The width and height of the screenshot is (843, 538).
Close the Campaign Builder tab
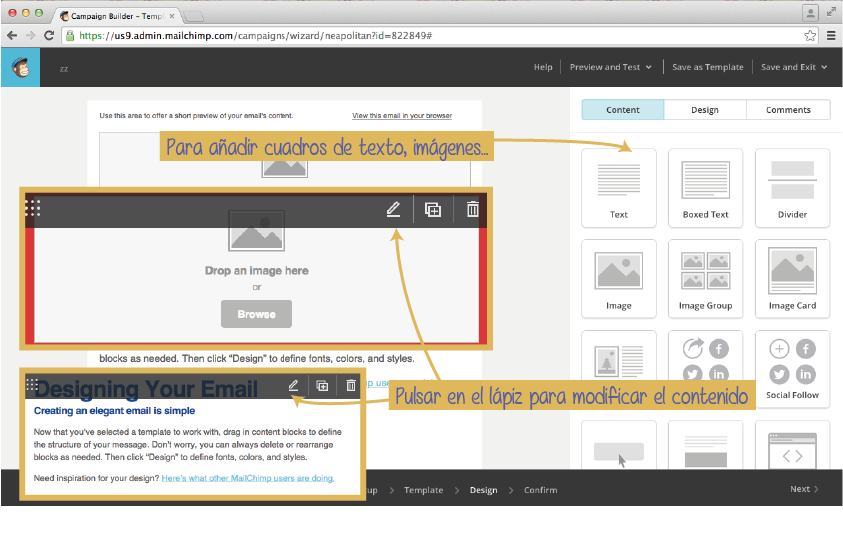click(172, 16)
